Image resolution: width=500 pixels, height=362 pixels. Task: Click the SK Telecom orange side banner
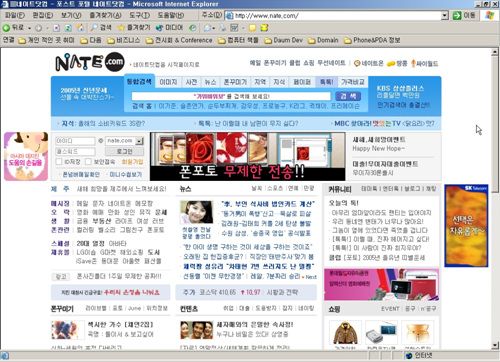pos(466,226)
